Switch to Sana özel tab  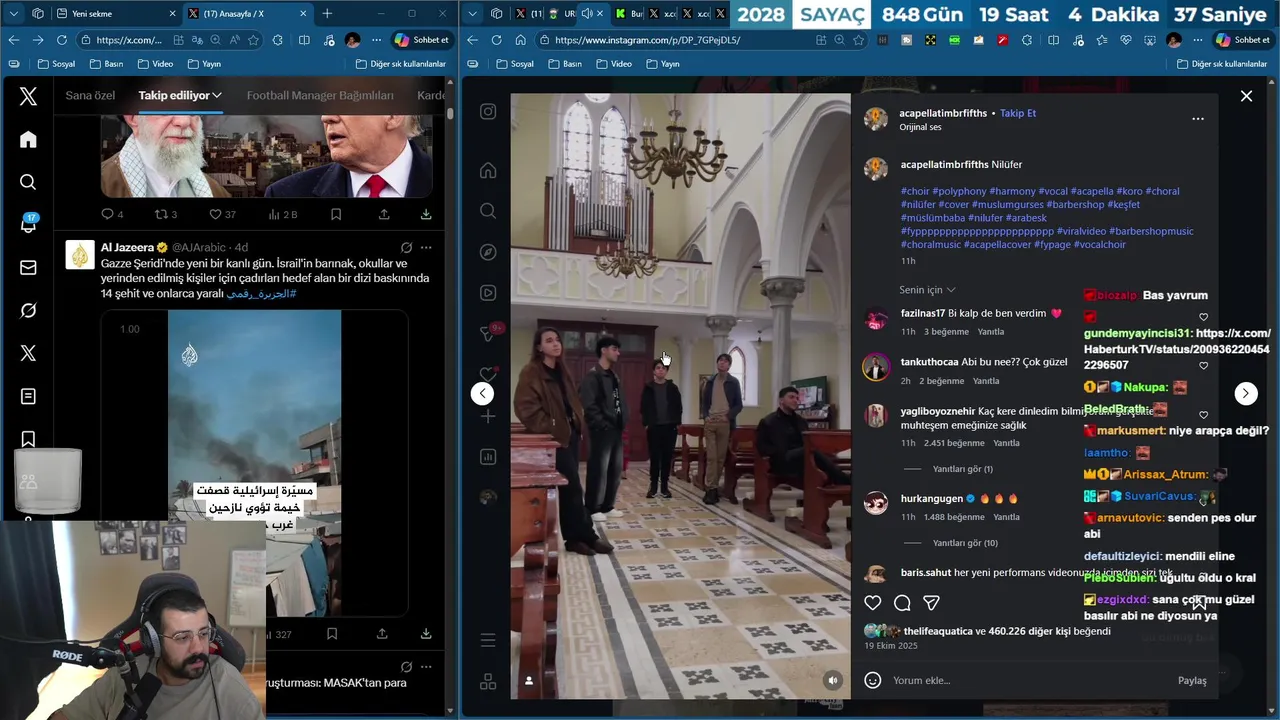pyautogui.click(x=90, y=95)
